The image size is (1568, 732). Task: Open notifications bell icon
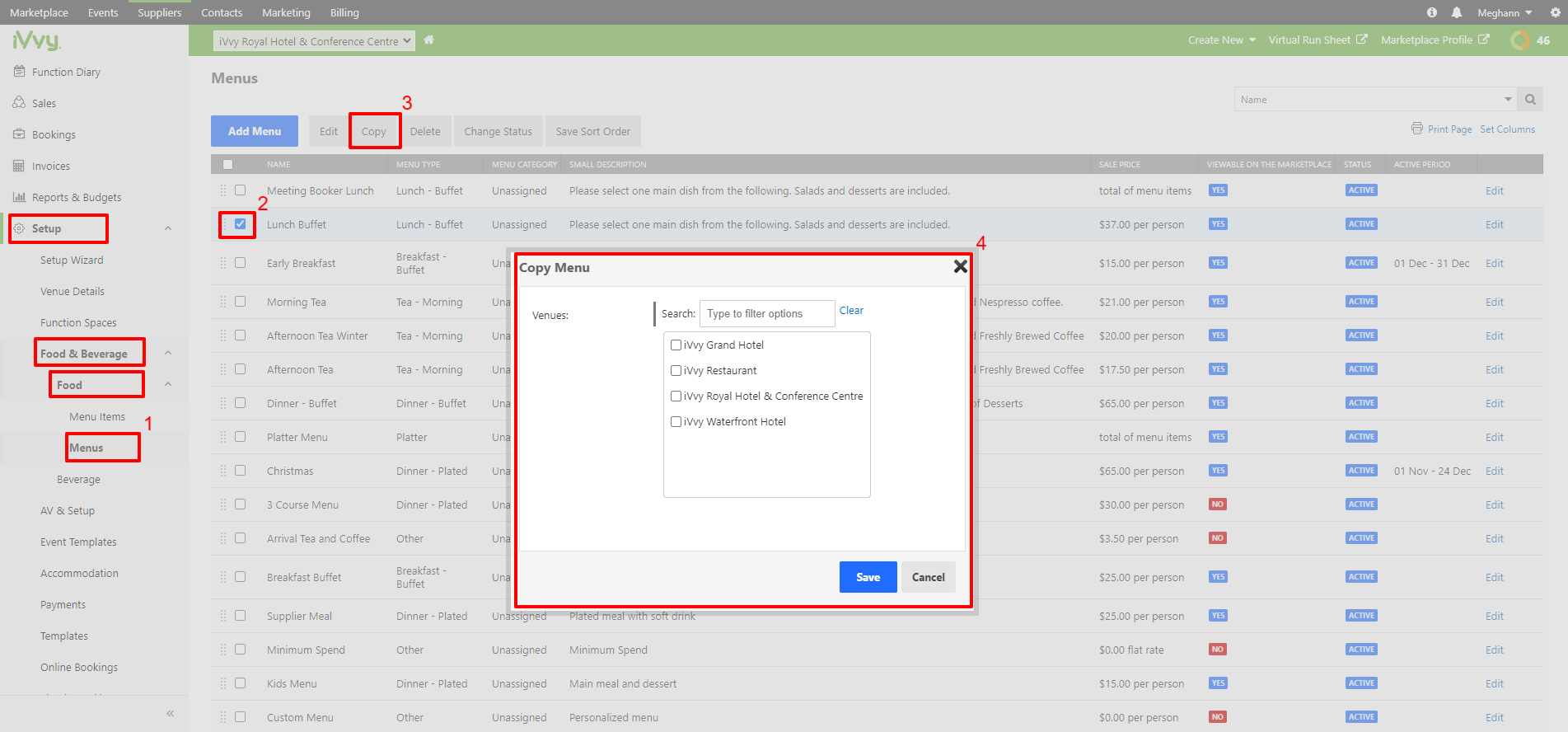pyautogui.click(x=1457, y=12)
